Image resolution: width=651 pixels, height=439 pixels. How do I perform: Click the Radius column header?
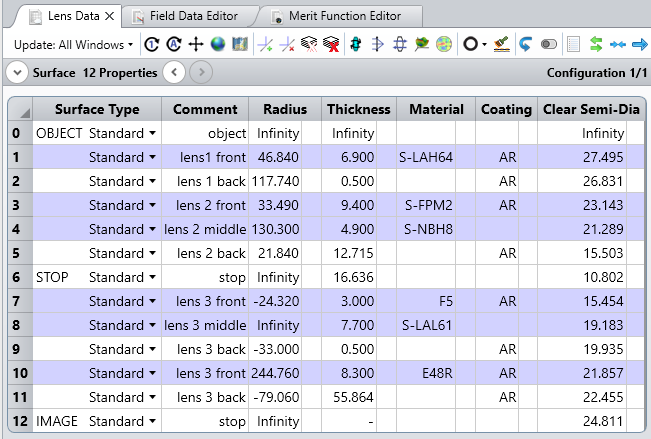click(x=285, y=109)
